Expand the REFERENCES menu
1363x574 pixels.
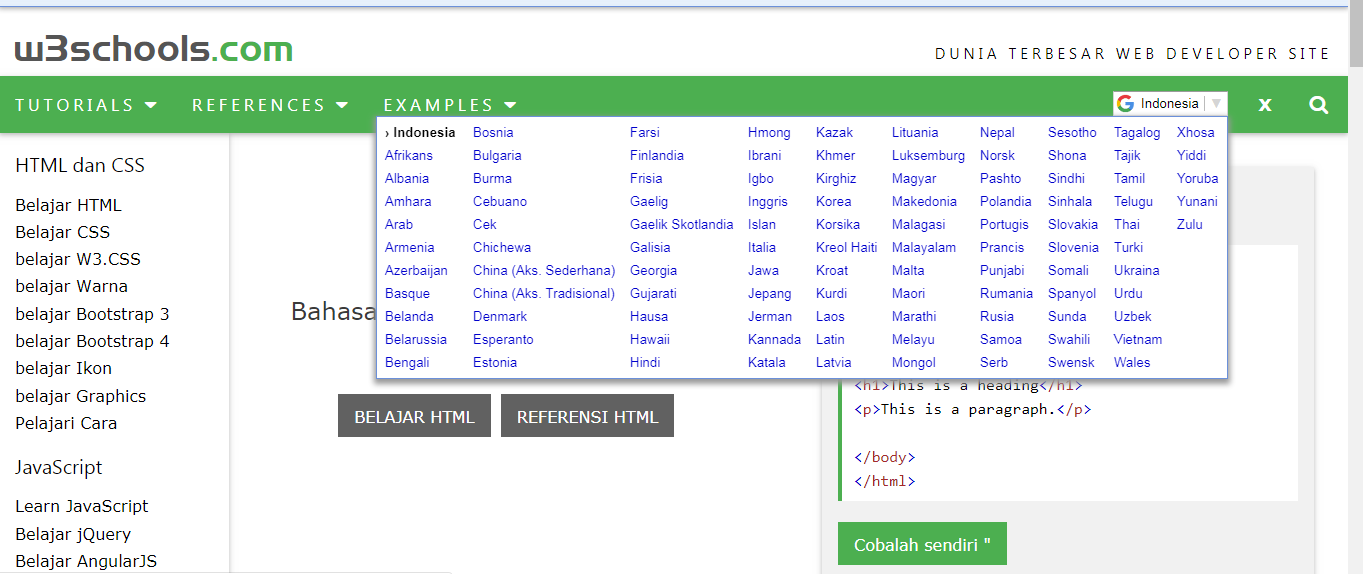[x=270, y=105]
